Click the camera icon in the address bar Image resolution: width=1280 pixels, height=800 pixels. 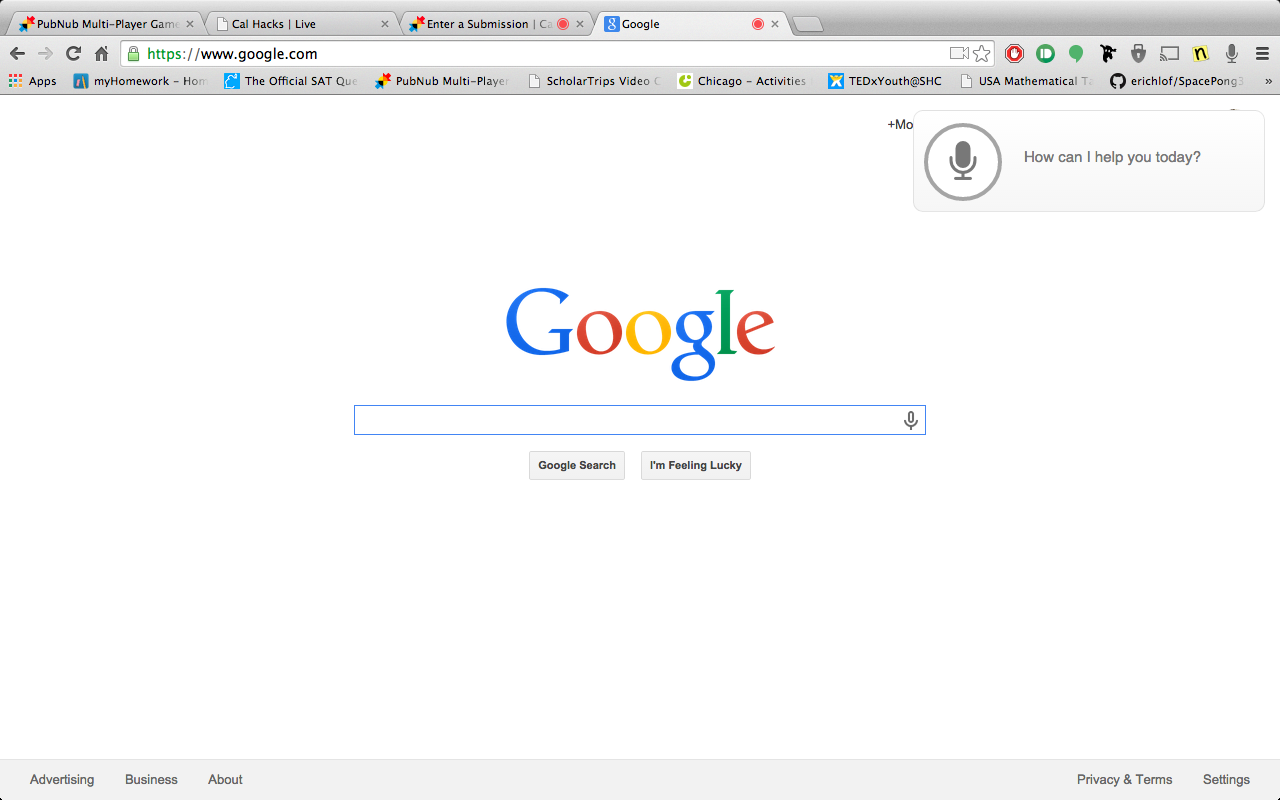[959, 54]
